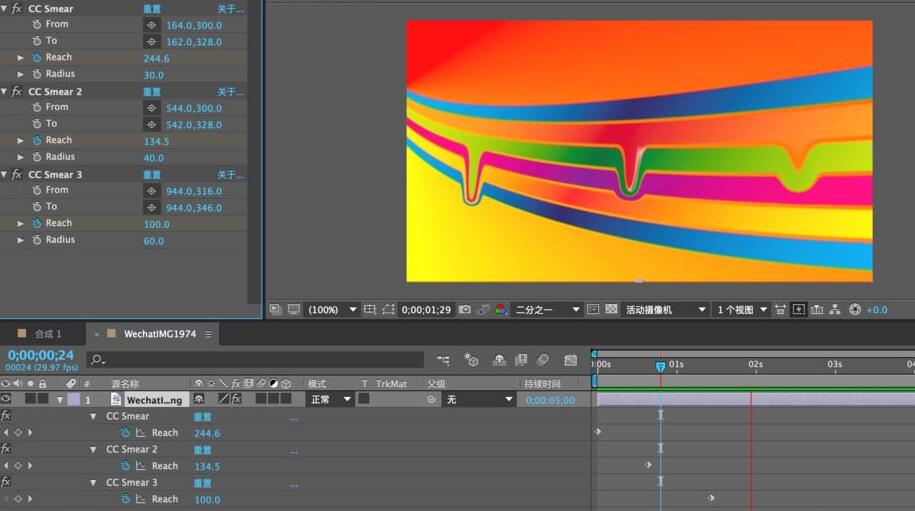Toggle the CC Smear fx switch in effect controls
The image size is (915, 511).
point(17,9)
